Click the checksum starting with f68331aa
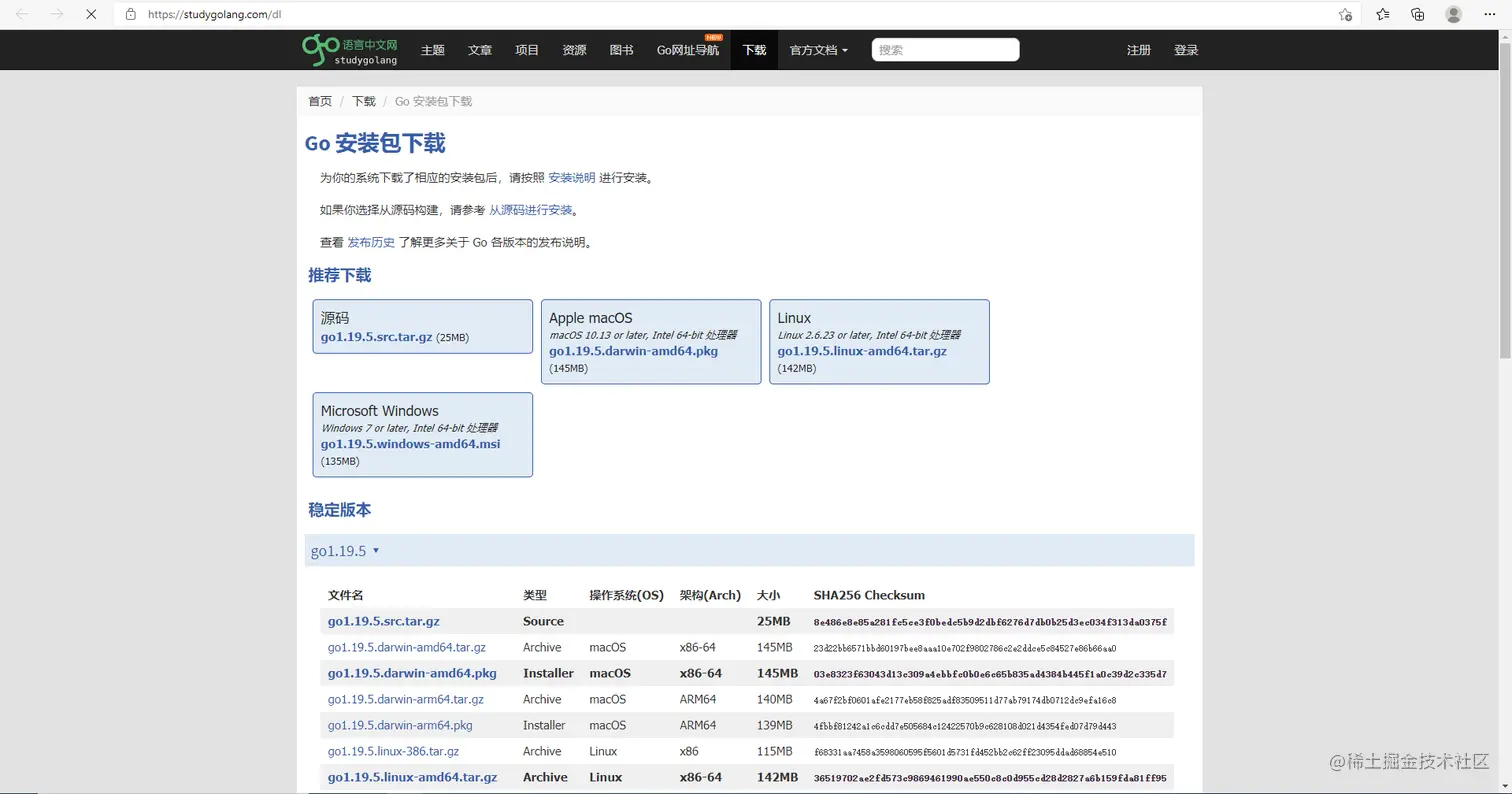The width and height of the screenshot is (1512, 794). [965, 752]
